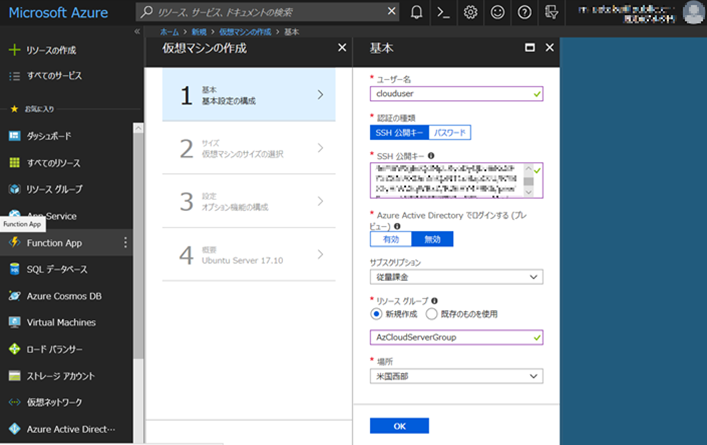Viewport: 707px width, 445px height.
Task: Go to 新規 in the breadcrumb
Action: point(199,32)
